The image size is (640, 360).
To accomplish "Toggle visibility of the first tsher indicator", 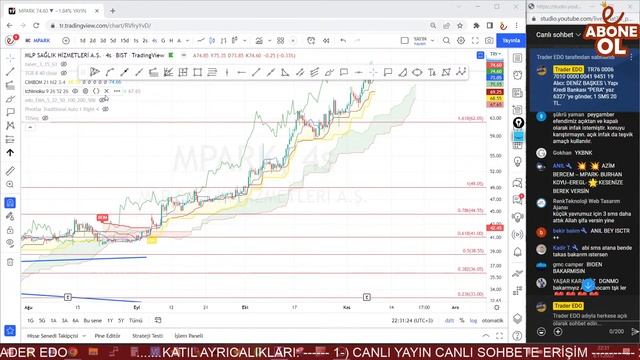I will pos(64,64).
